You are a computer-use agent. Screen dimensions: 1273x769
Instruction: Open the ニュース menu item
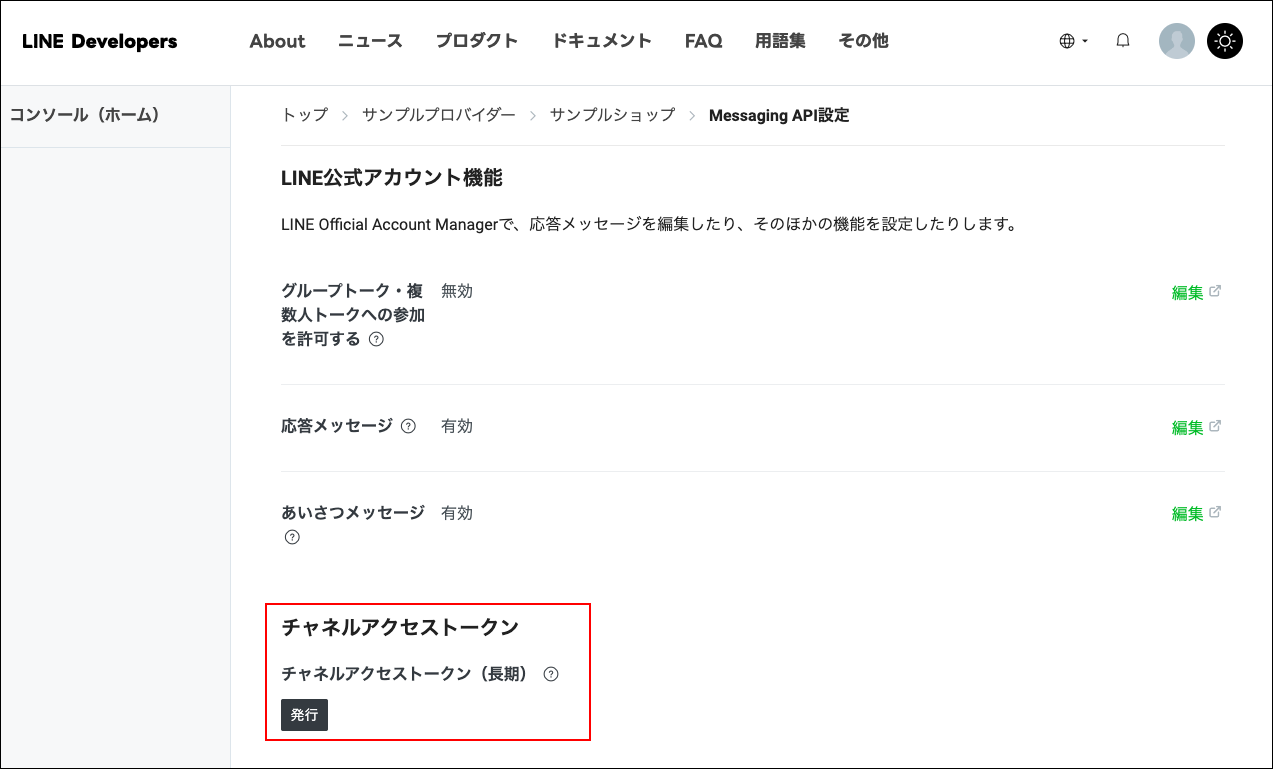[370, 41]
